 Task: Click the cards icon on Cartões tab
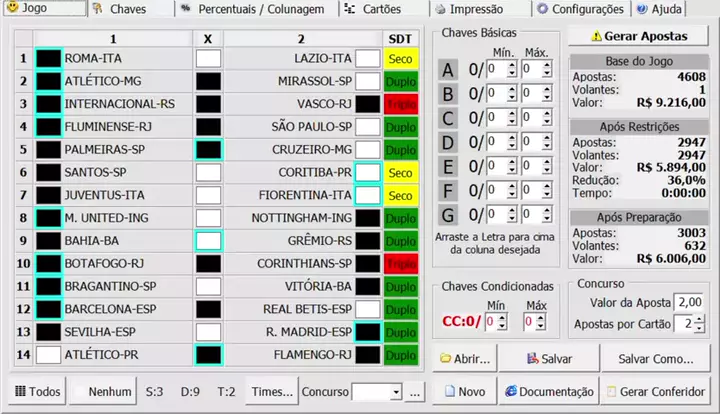click(x=350, y=8)
